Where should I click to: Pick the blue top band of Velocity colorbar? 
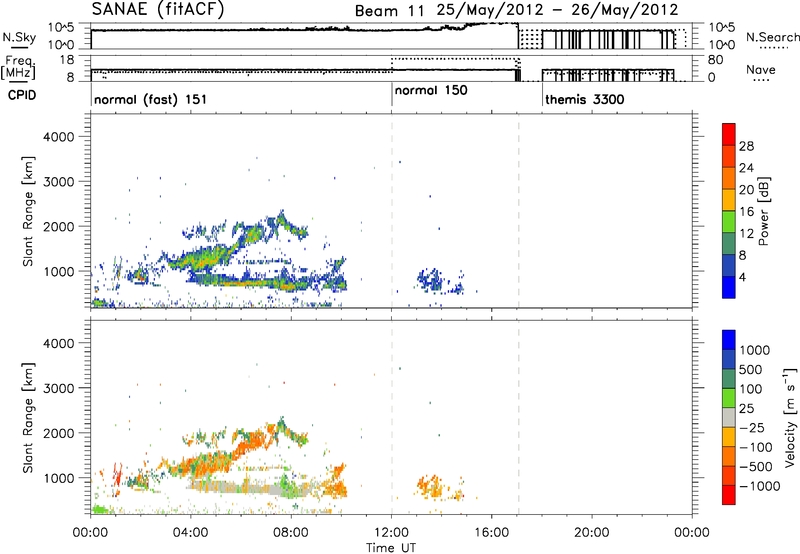tap(729, 340)
